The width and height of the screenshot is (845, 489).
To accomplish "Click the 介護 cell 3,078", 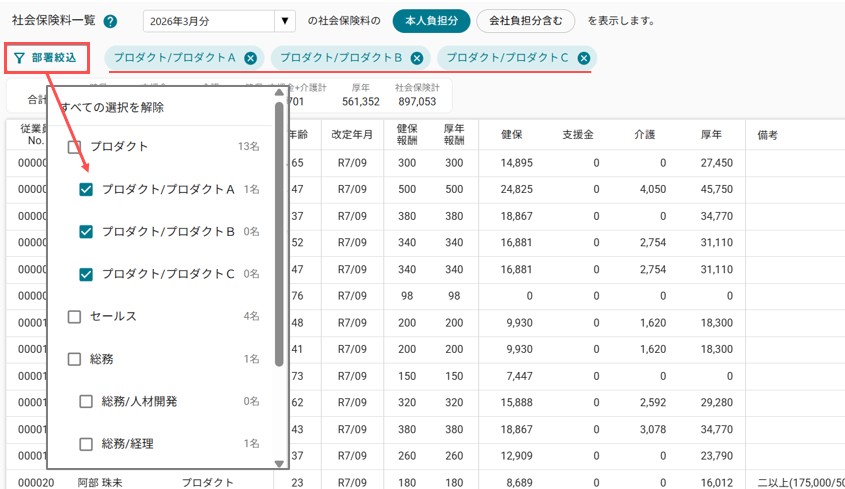I will click(653, 429).
